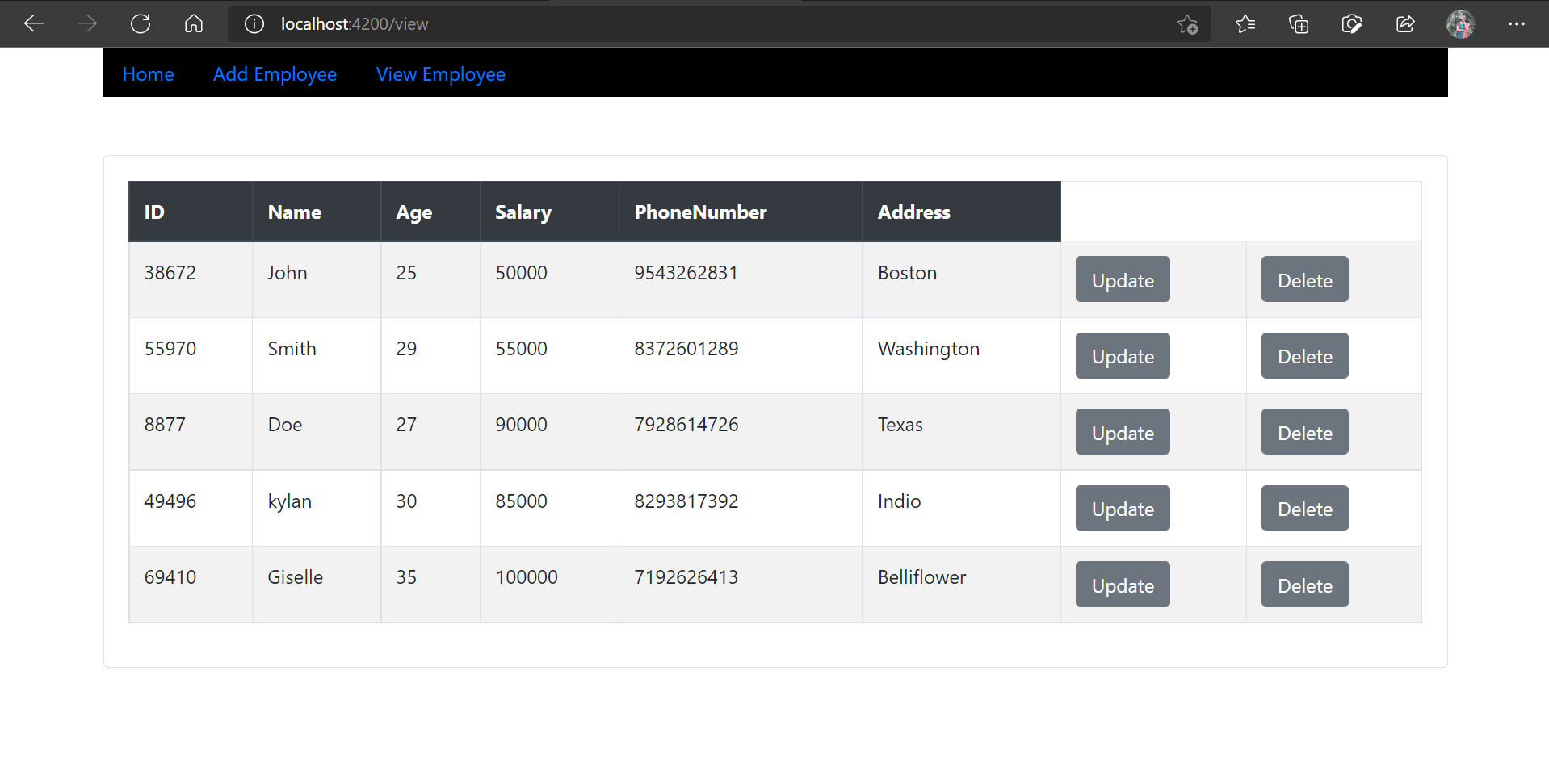Click the browser back arrow
1549x784 pixels.
coord(34,23)
